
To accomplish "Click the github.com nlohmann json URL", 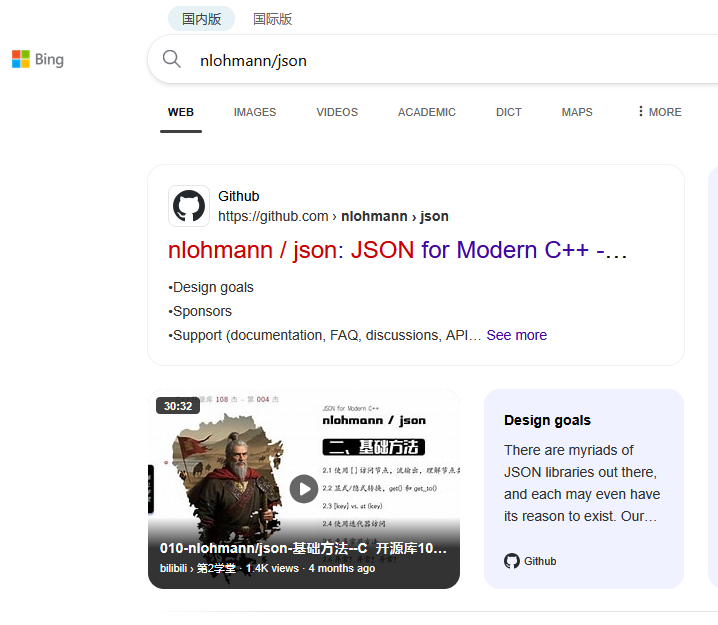I will pyautogui.click(x=333, y=216).
